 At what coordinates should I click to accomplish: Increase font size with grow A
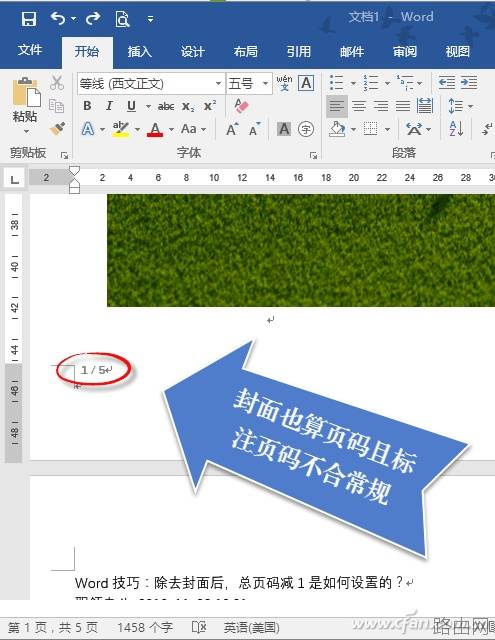tap(232, 129)
